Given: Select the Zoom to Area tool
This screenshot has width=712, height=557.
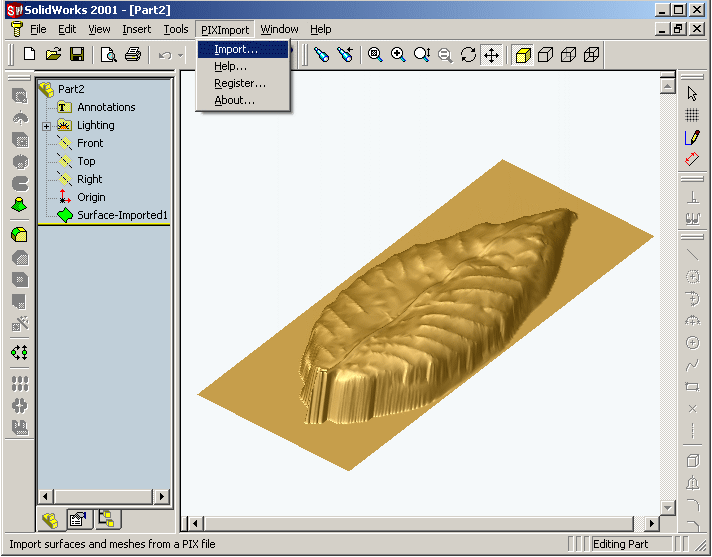Looking at the screenshot, I should click(398, 55).
